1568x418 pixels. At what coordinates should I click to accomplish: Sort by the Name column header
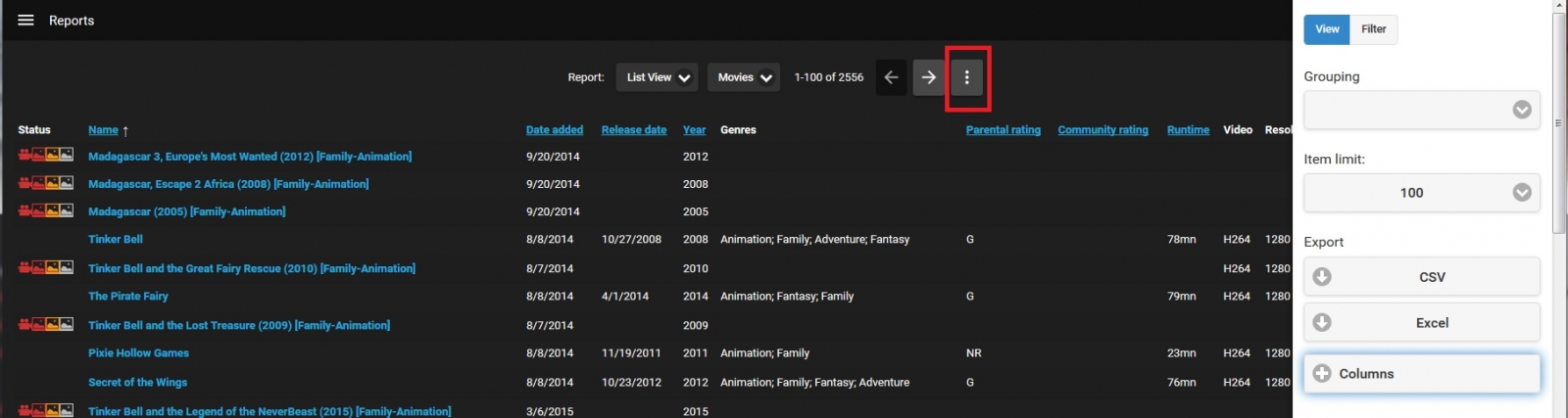[x=103, y=130]
